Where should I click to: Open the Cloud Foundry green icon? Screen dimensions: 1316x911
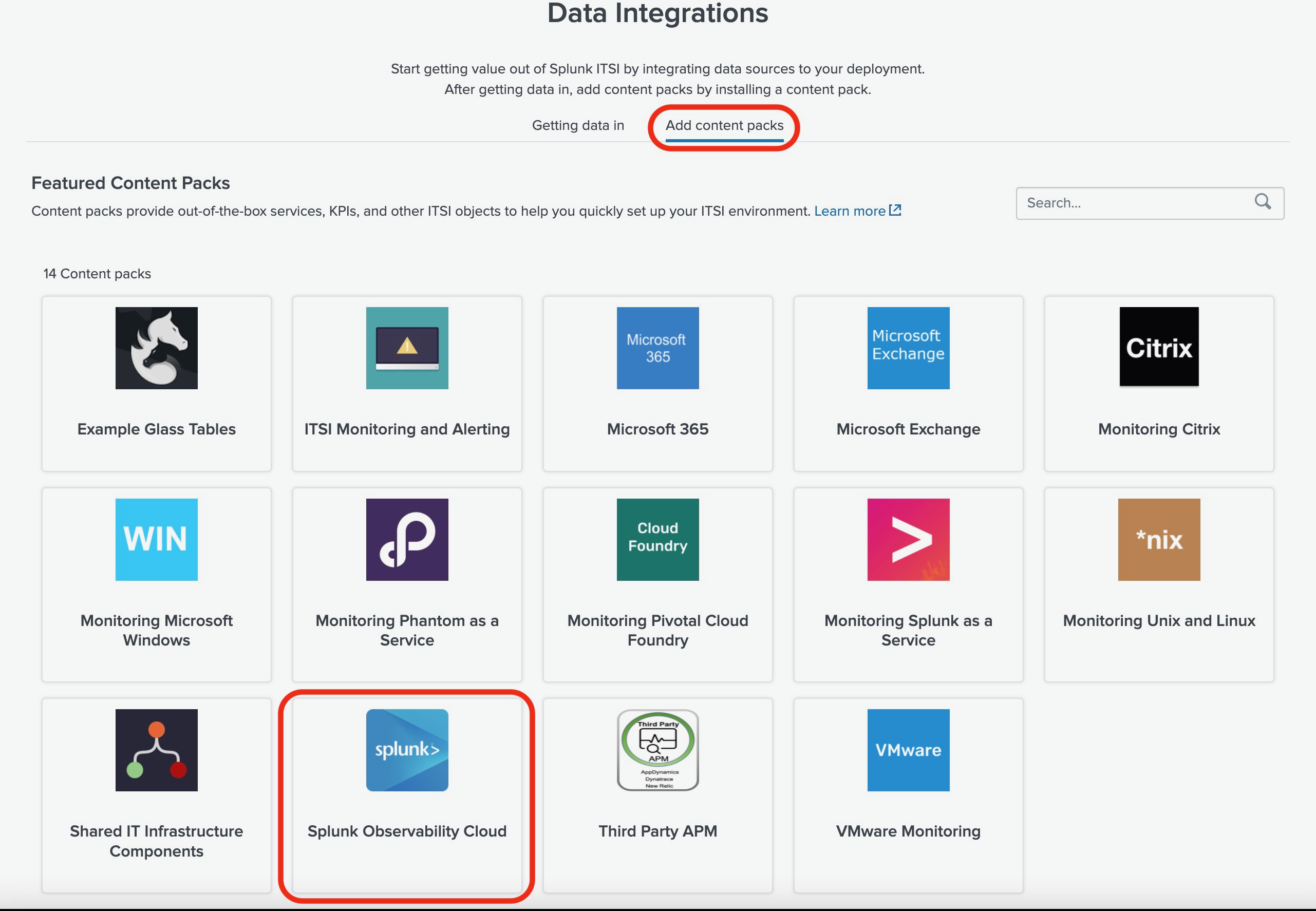[657, 539]
